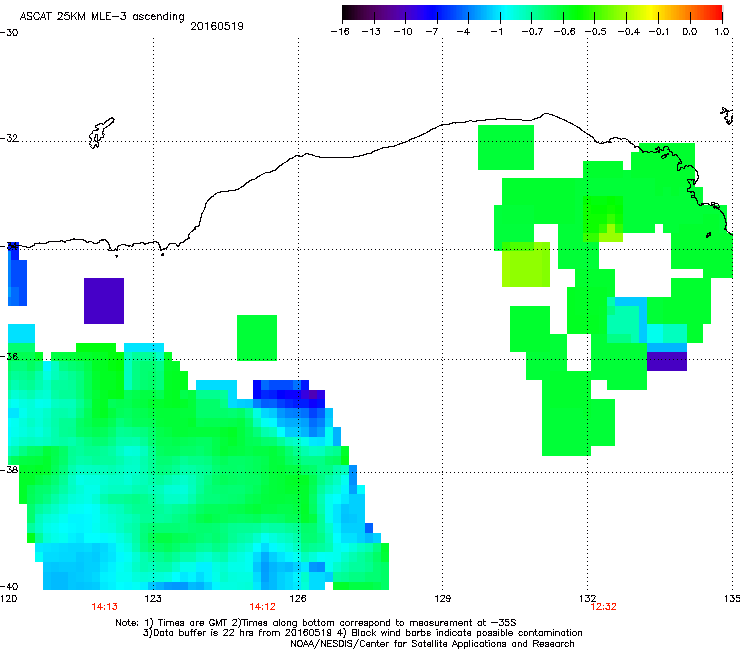Click the '-30' latitude axis label
740x650 pixels.
pyautogui.click(x=9, y=33)
